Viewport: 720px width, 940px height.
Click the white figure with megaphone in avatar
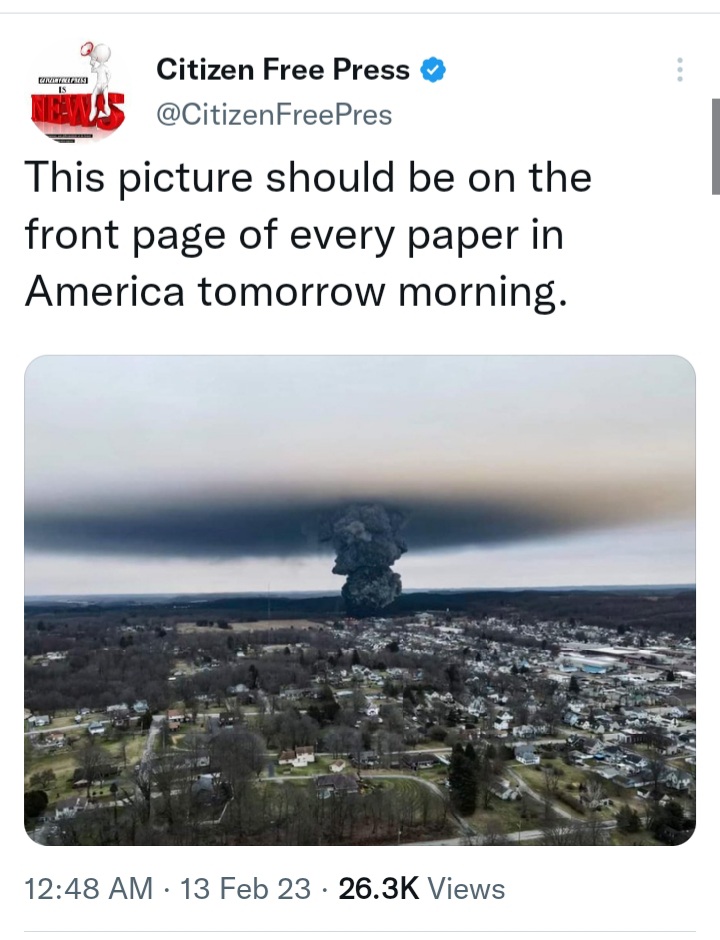tap(99, 66)
